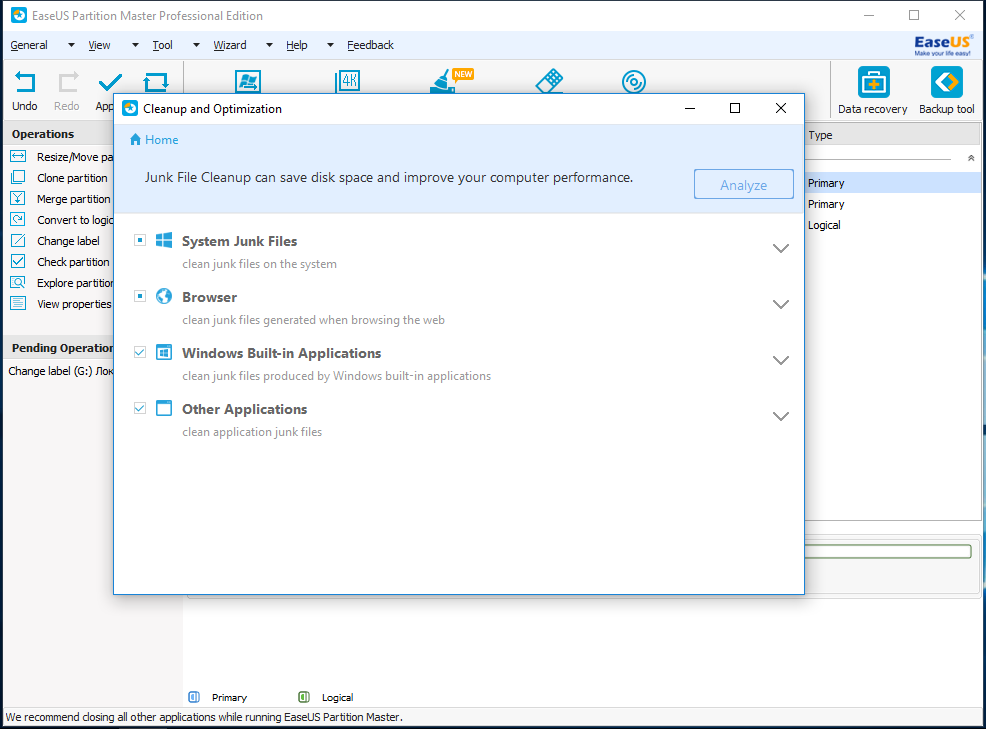986x729 pixels.
Task: Select View properties operation
Action: click(62, 304)
